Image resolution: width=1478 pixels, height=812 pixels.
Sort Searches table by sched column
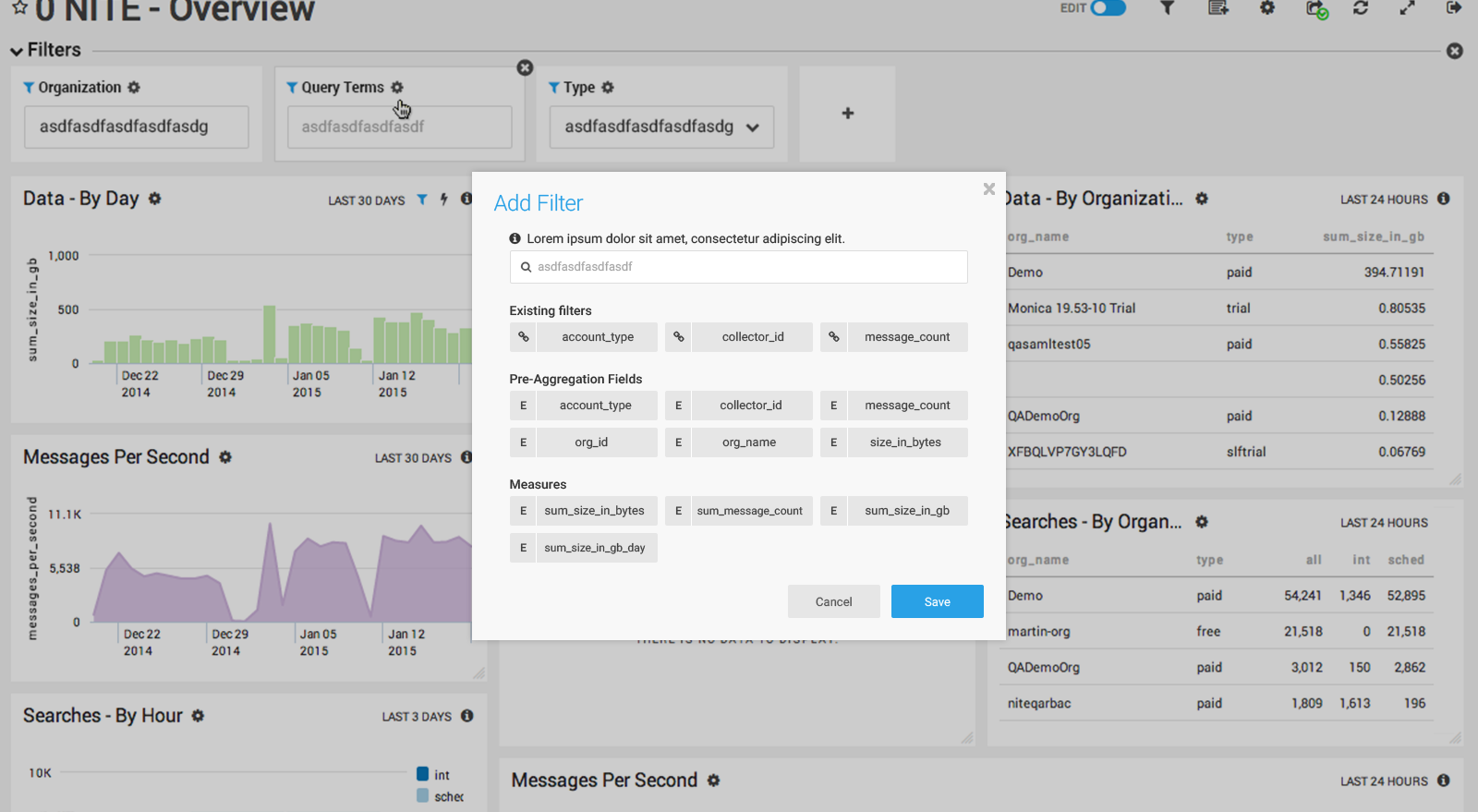[1406, 560]
